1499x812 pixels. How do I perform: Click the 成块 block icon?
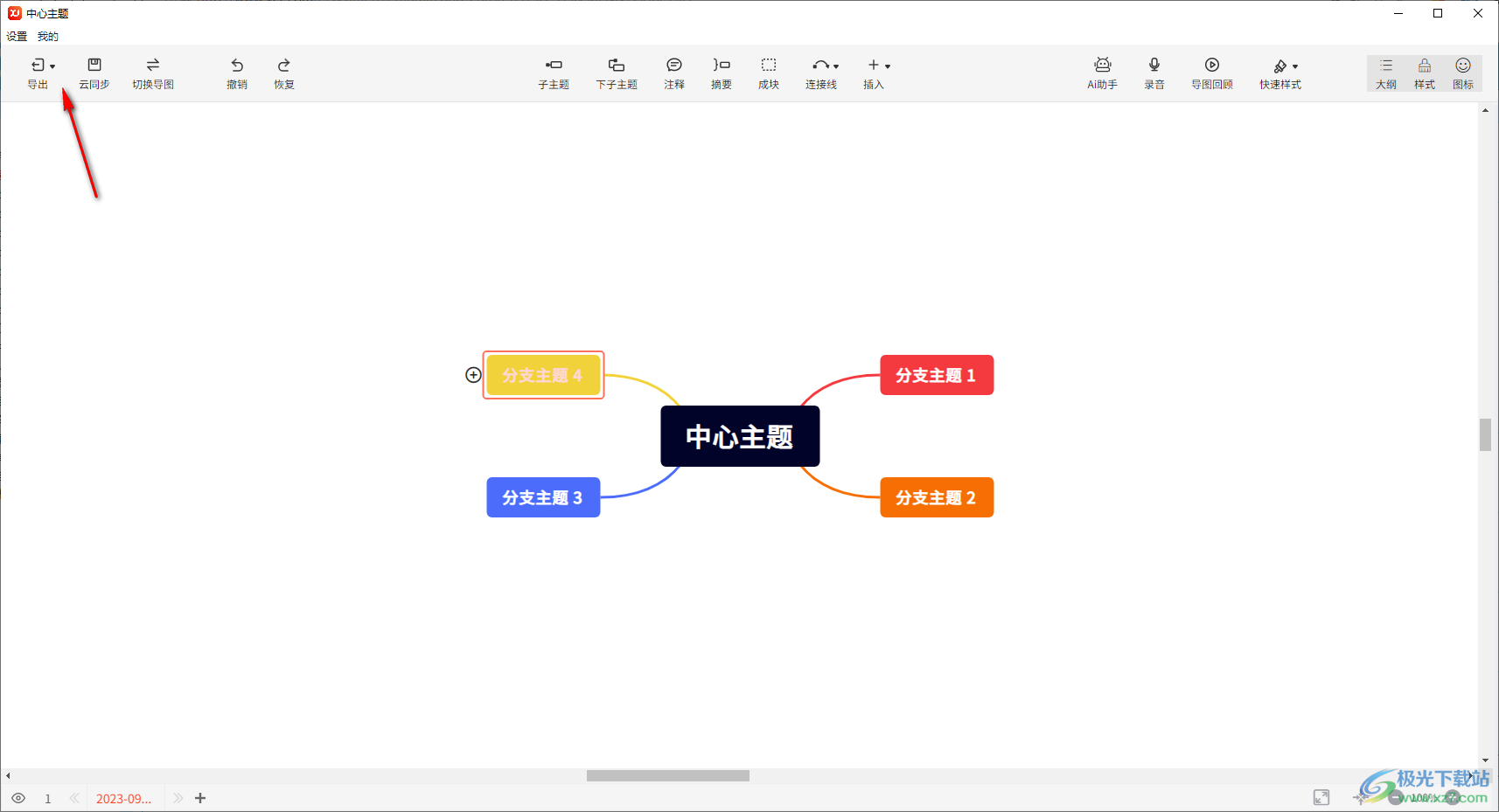coord(769,65)
